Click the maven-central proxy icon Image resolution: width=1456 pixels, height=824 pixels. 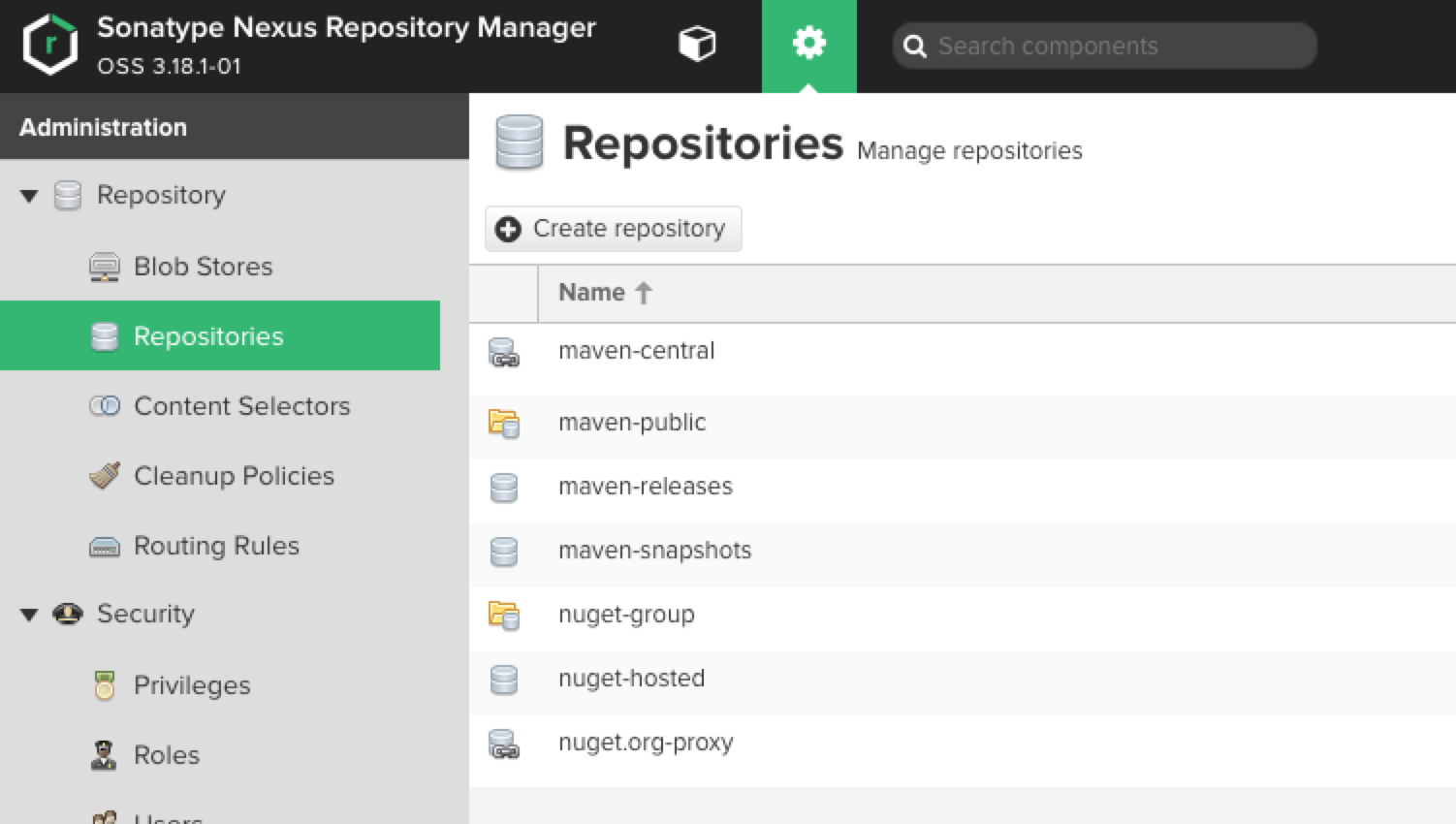[x=503, y=352]
